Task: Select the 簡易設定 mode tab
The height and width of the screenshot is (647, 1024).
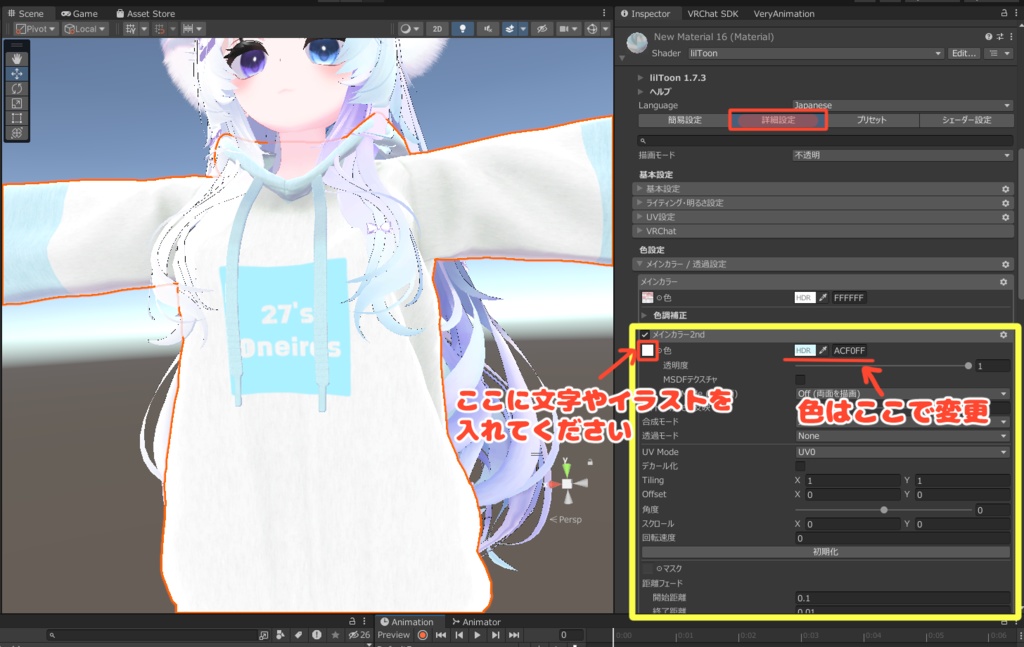Action: click(x=684, y=120)
